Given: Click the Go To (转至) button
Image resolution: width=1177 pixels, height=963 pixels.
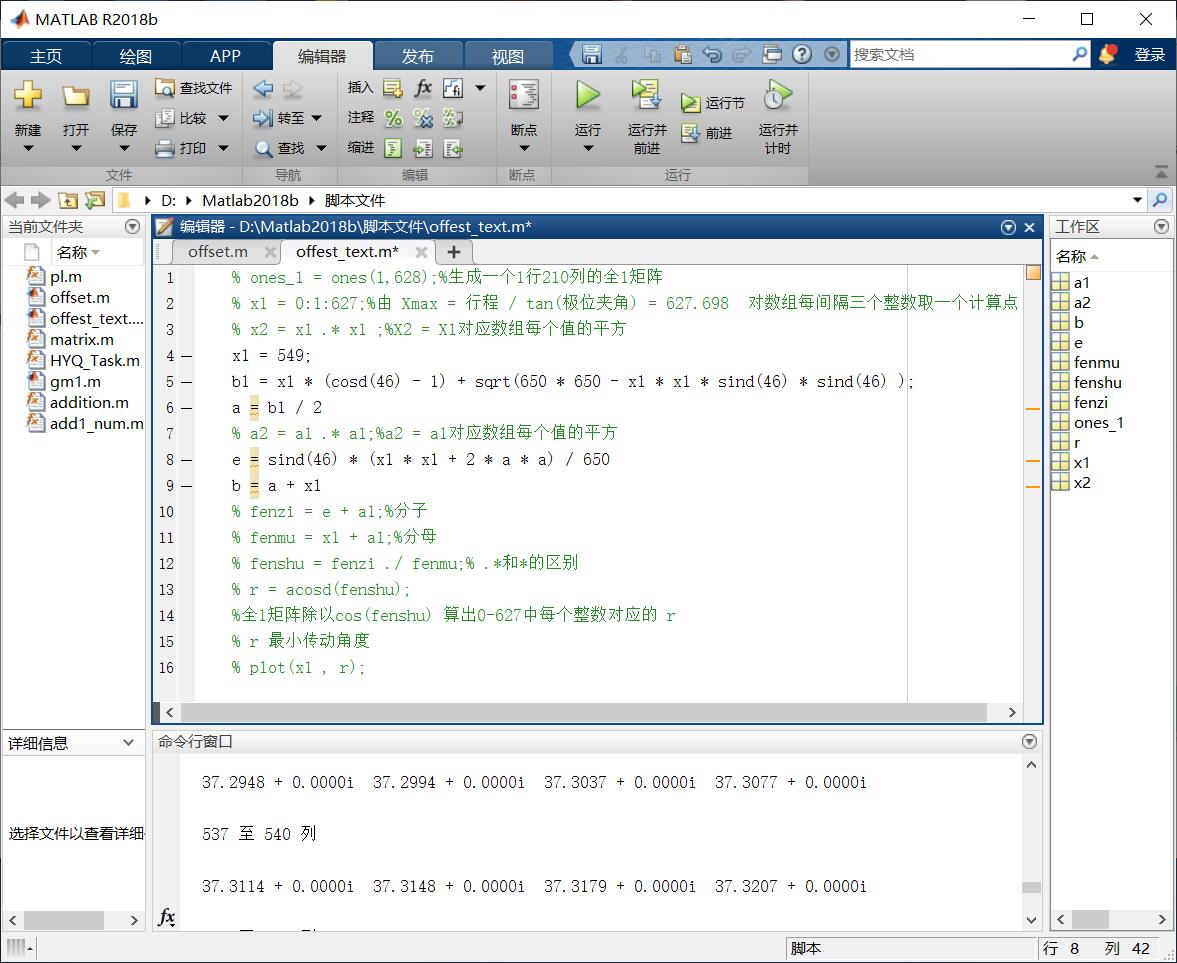Looking at the screenshot, I should coord(280,118).
